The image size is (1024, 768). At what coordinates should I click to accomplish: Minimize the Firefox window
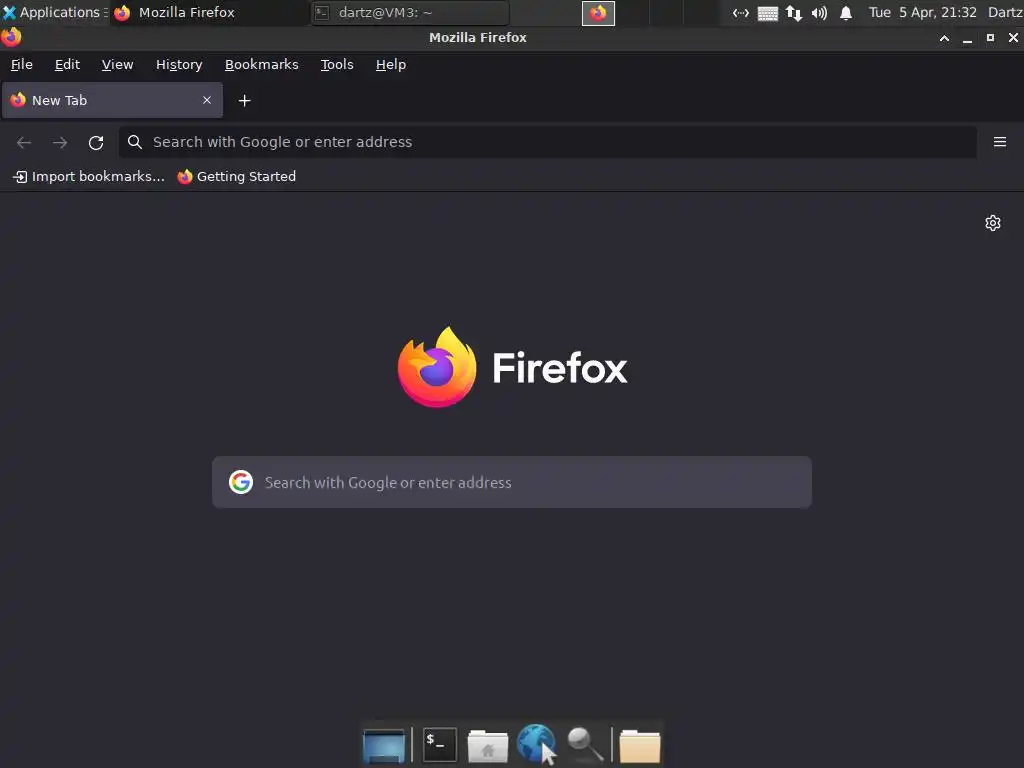967,38
